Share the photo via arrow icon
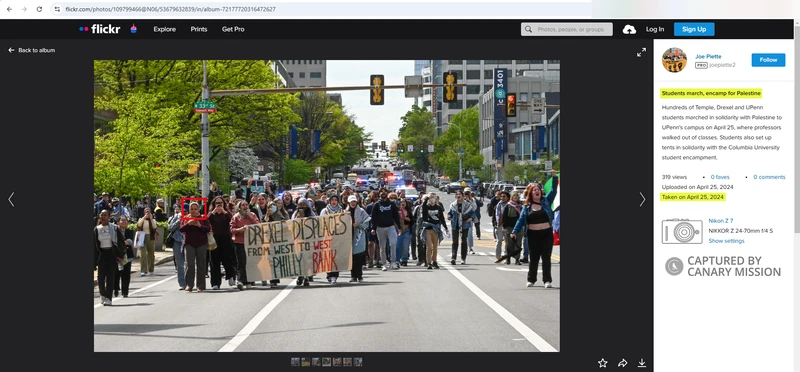Viewport: 800px width, 372px height. pyautogui.click(x=622, y=363)
